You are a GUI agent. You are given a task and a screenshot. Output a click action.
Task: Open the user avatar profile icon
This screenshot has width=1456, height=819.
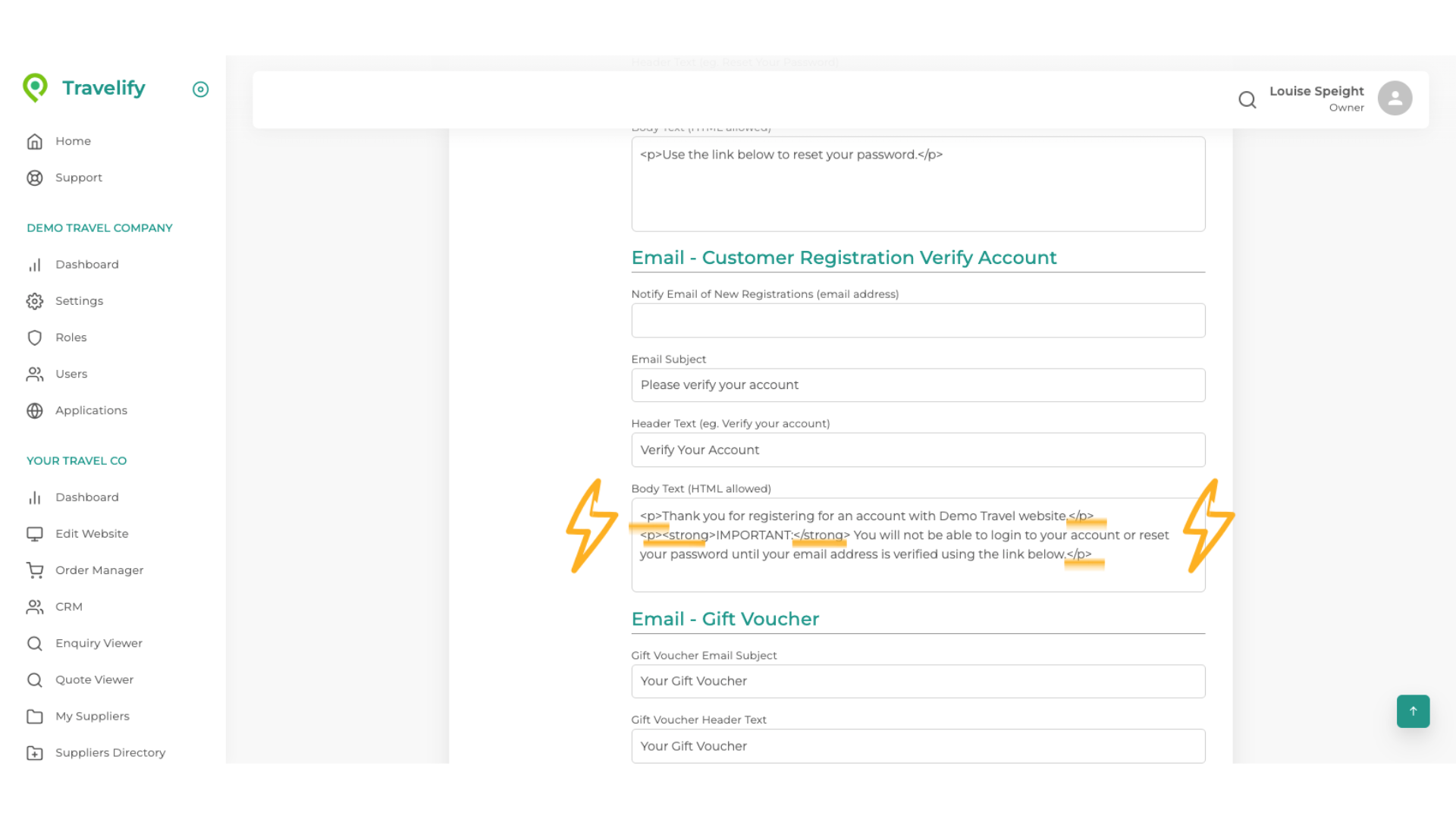click(1395, 99)
